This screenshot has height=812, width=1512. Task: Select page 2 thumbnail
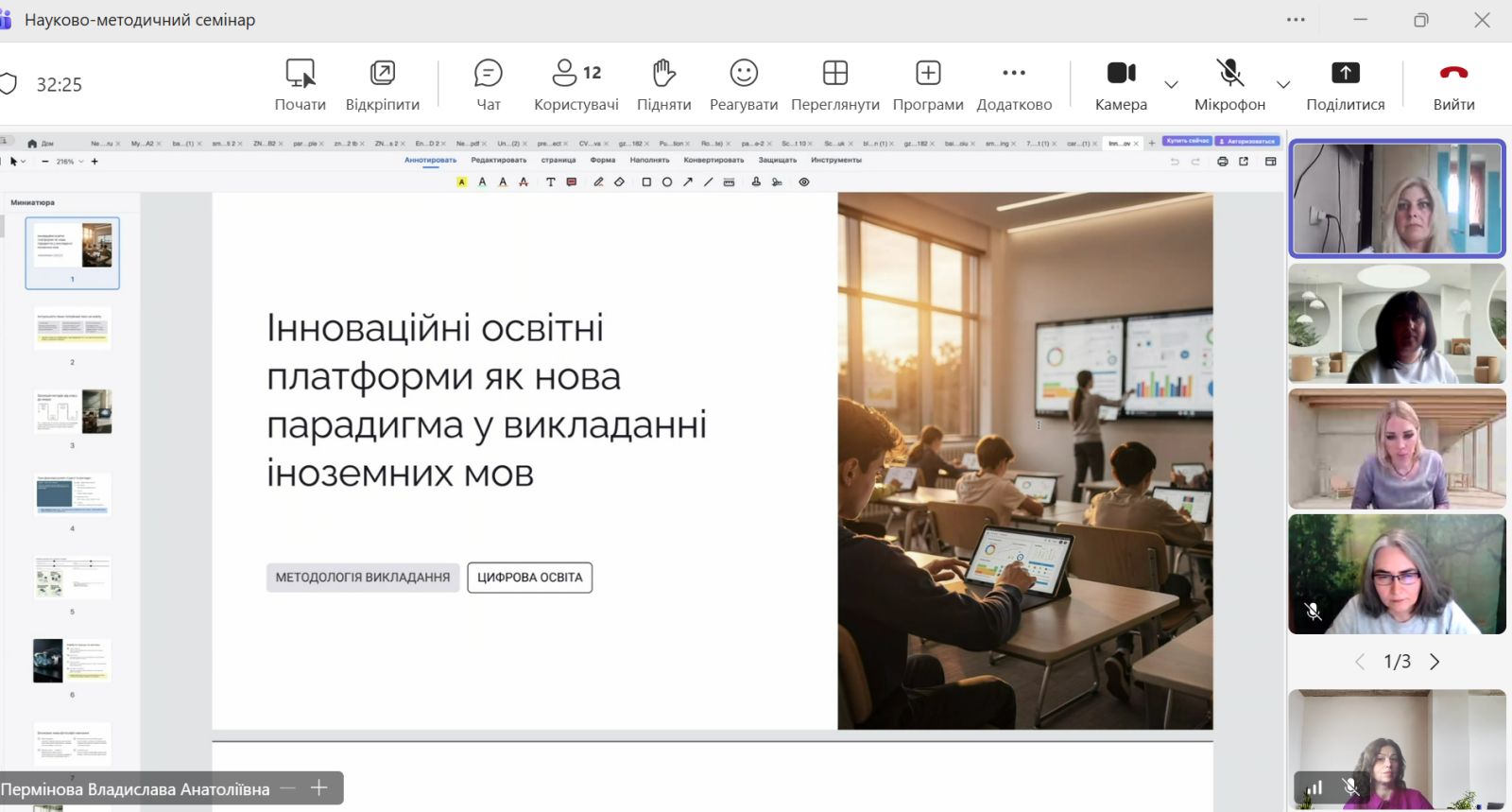[73, 329]
